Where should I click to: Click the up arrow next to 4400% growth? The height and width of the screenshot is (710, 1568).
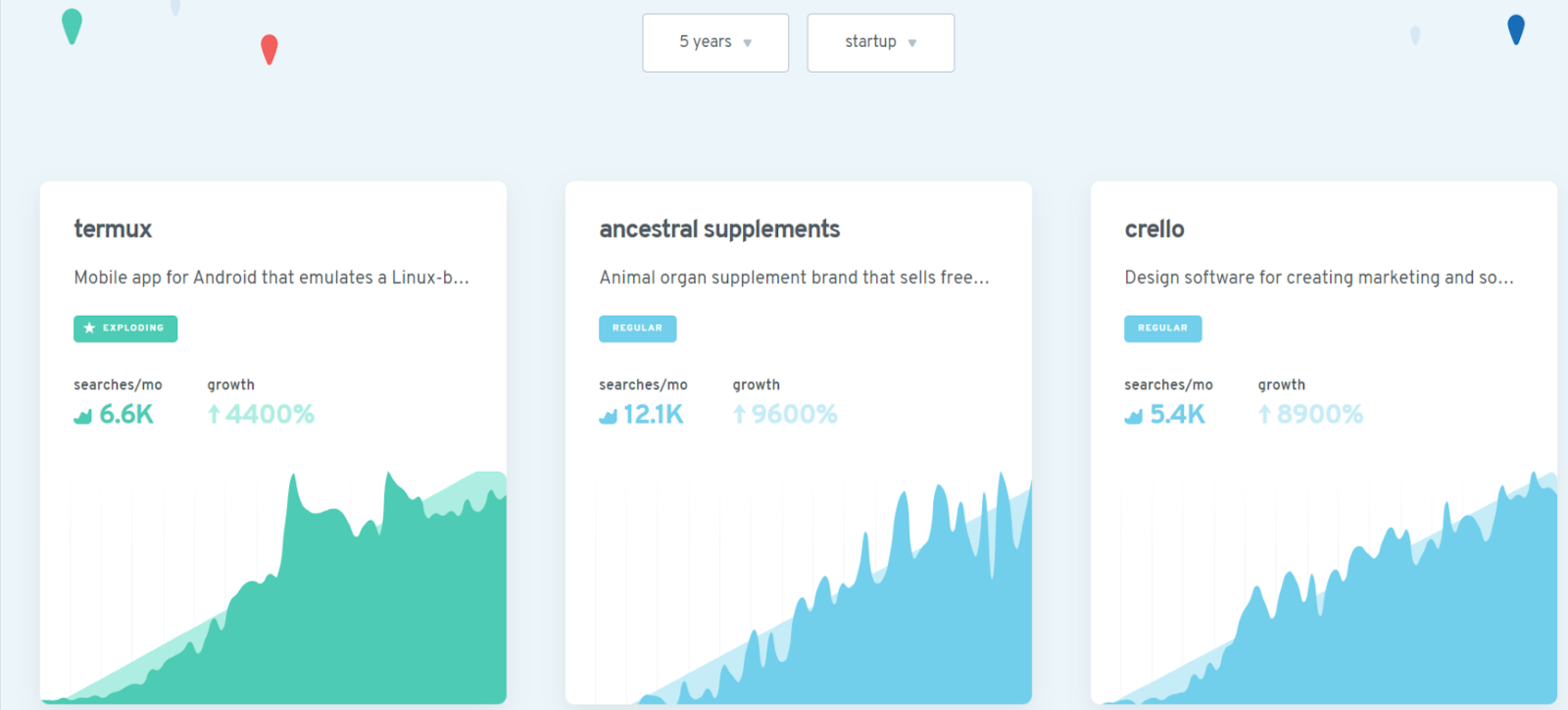(214, 415)
